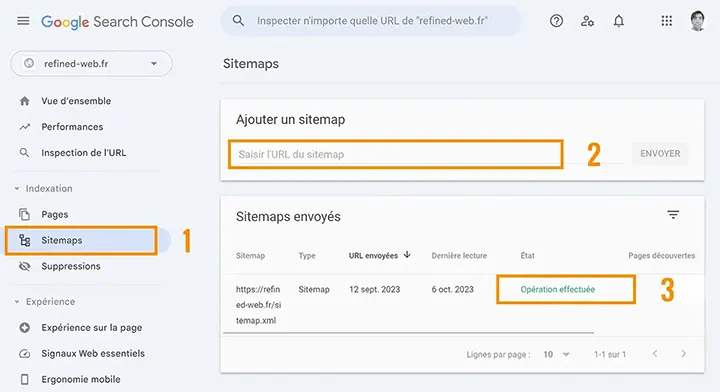Sort by the Pages découvertes column header

pos(661,255)
